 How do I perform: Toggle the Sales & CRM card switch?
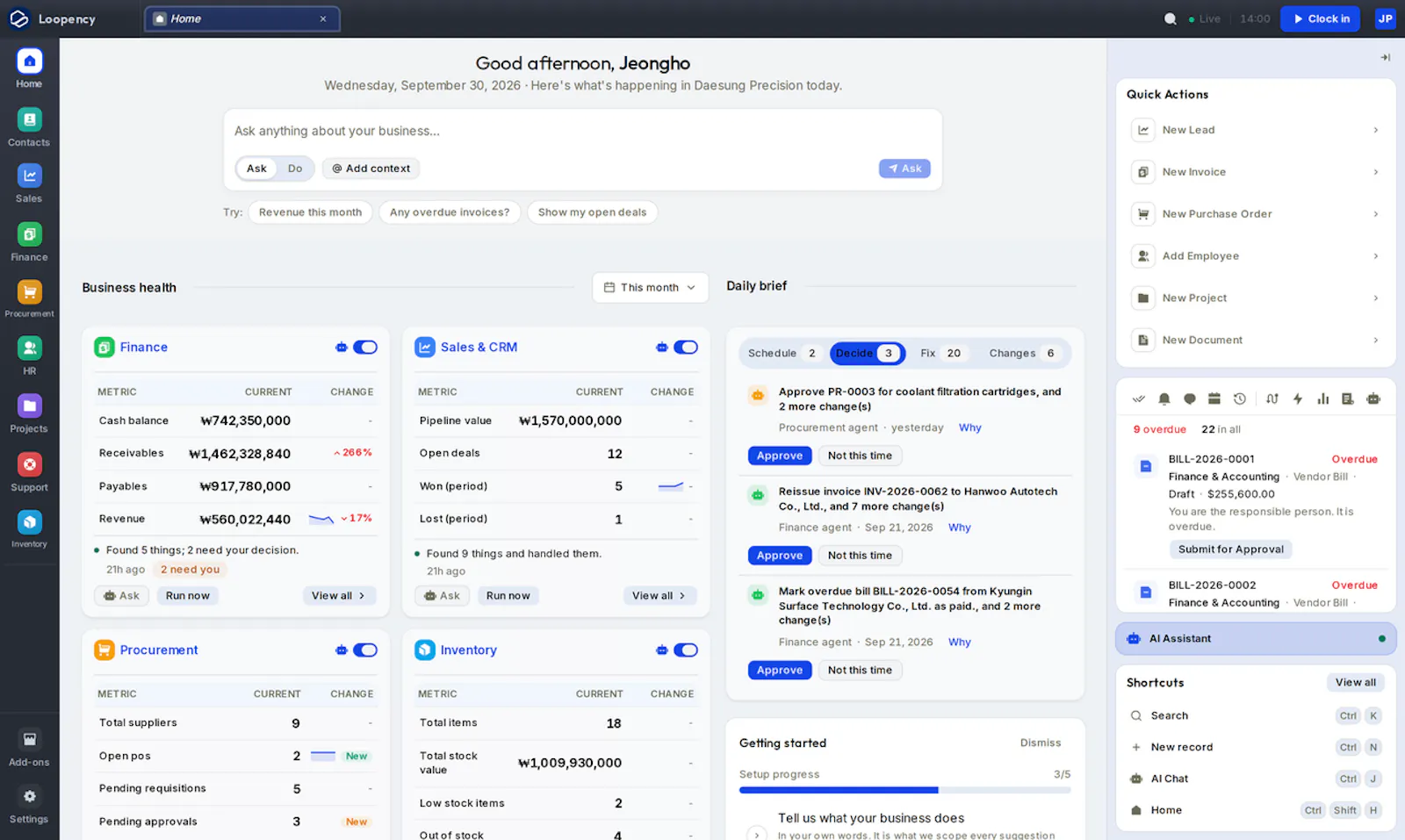point(686,348)
